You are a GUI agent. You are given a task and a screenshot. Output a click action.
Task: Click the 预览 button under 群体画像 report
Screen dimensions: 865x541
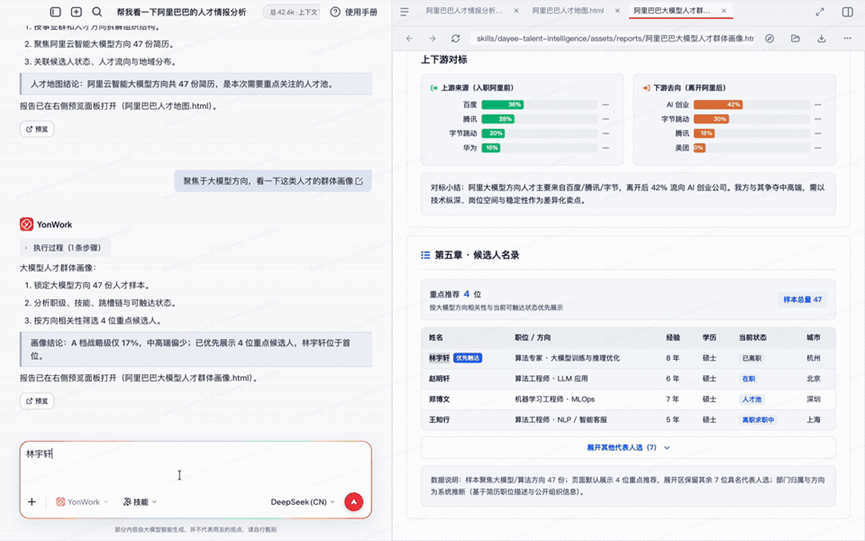coord(37,401)
